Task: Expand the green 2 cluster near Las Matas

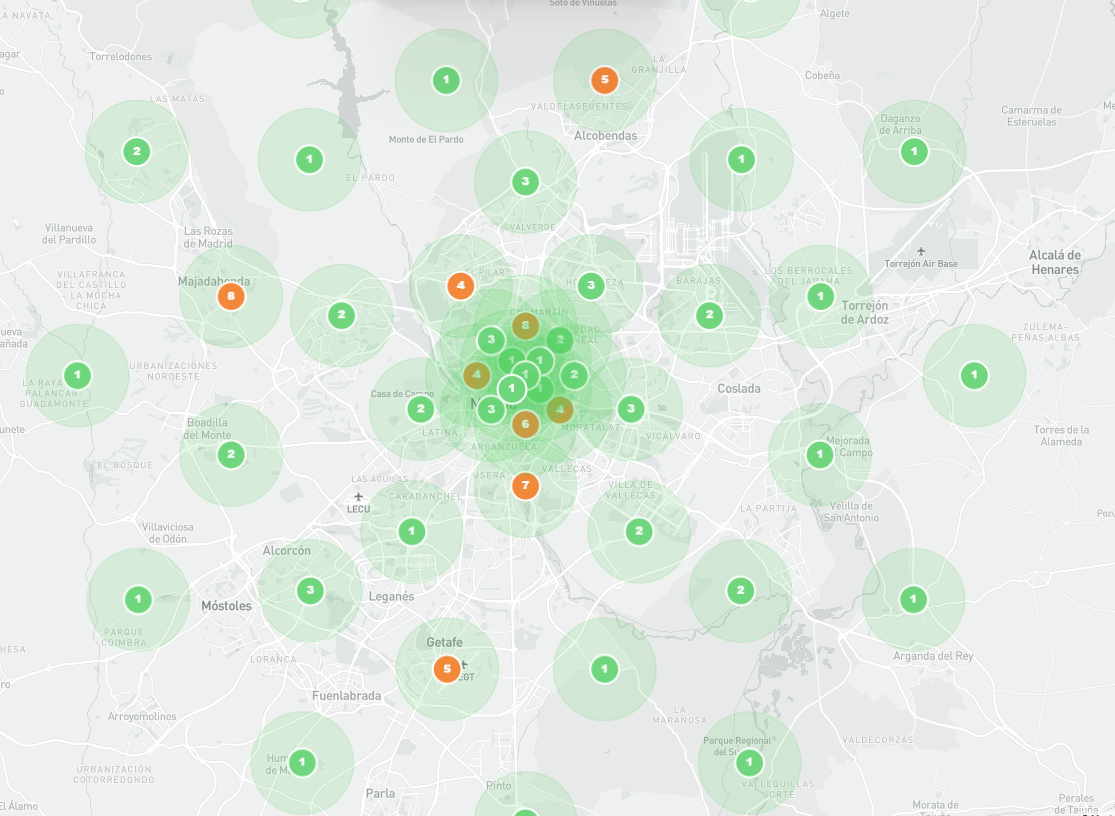Action: (136, 152)
